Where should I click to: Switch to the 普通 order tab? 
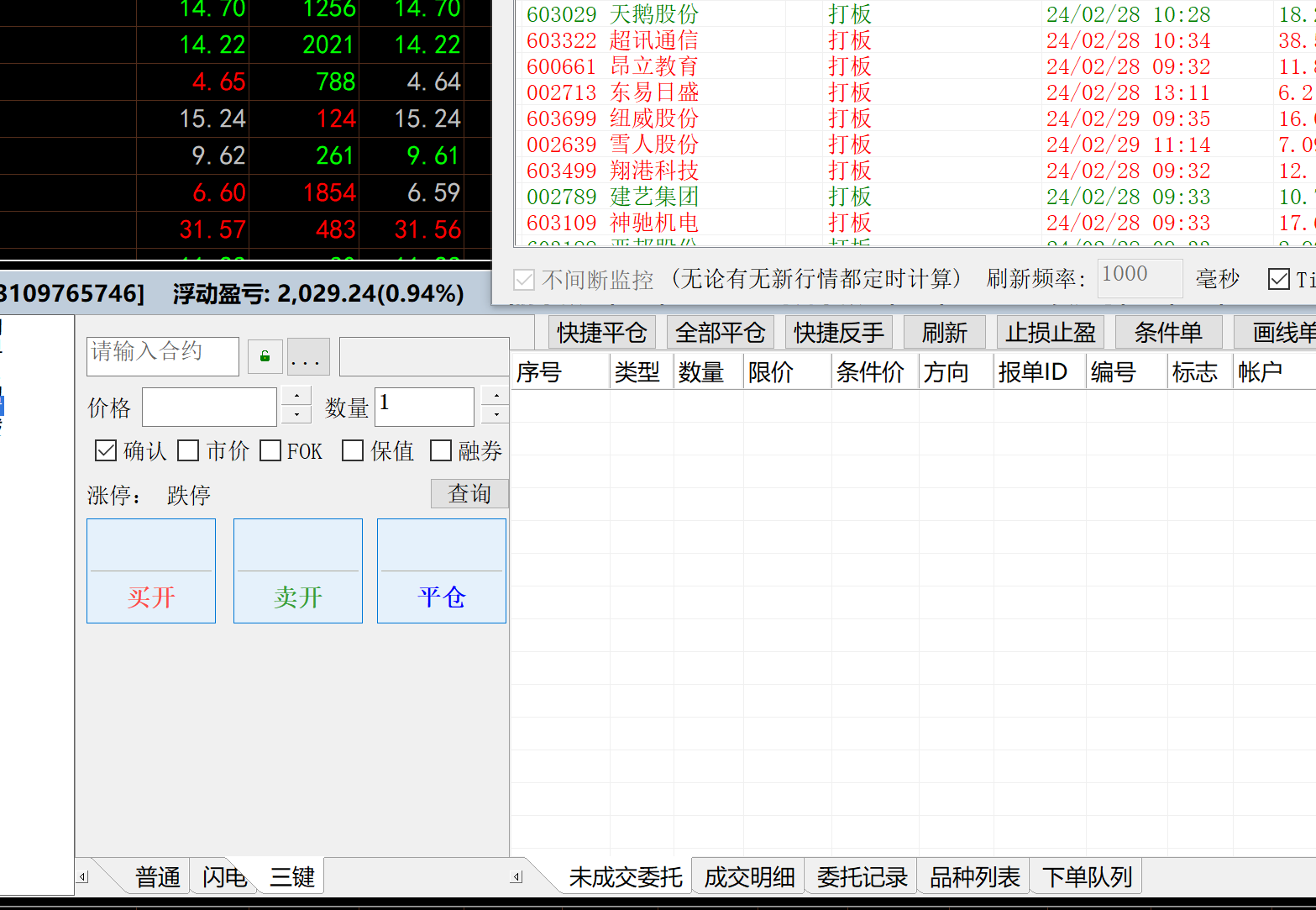tap(158, 877)
